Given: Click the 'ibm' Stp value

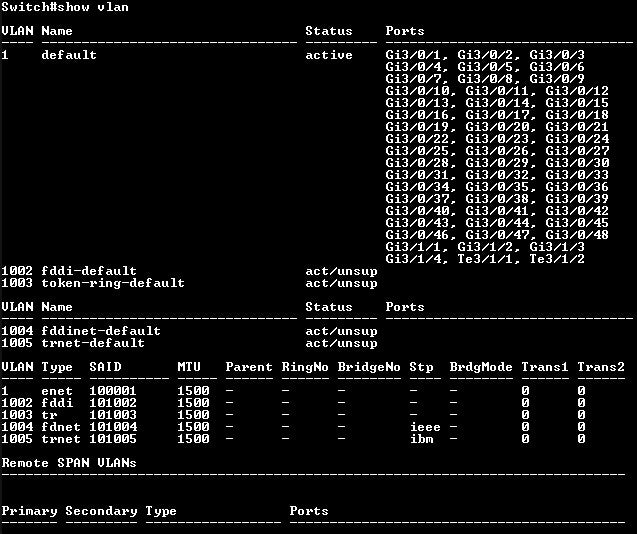Looking at the screenshot, I should tap(421, 439).
